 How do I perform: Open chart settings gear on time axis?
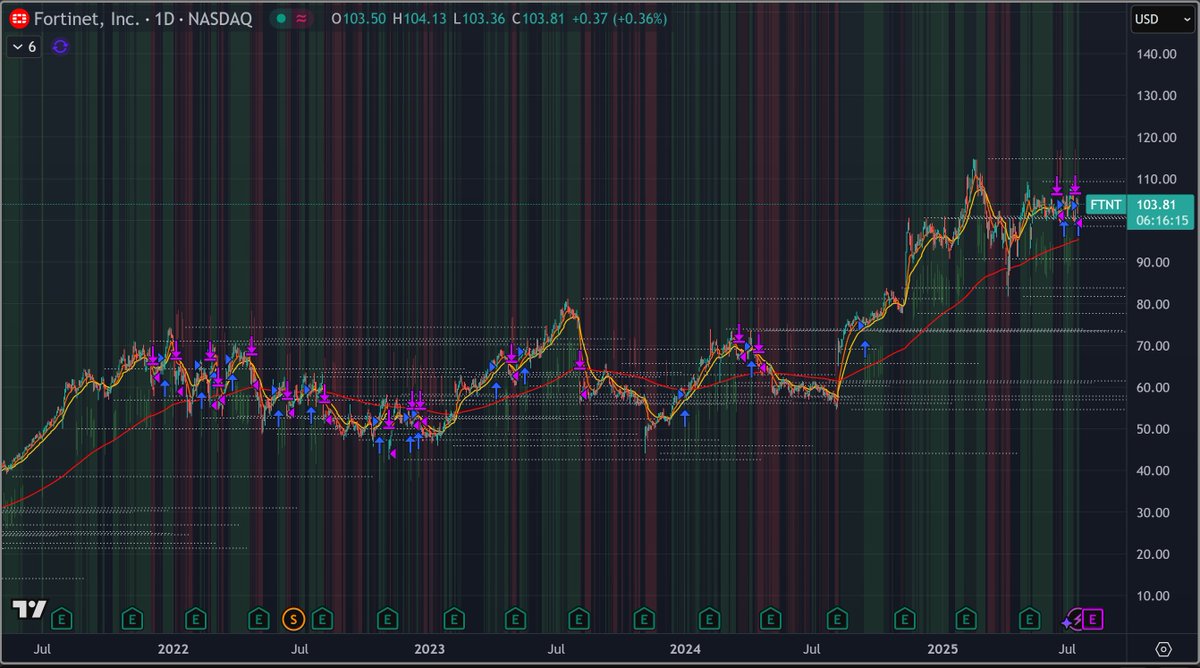pos(1163,648)
